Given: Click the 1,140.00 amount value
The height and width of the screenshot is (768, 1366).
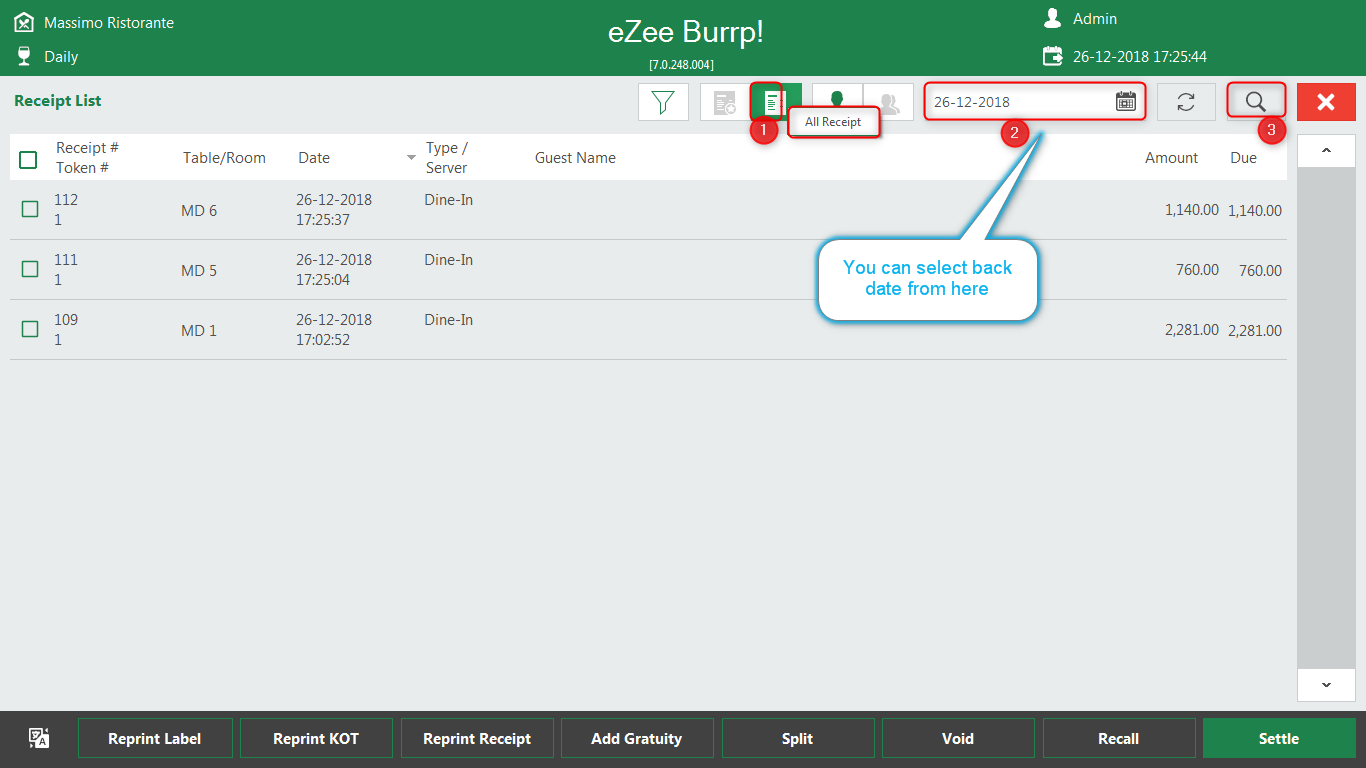Looking at the screenshot, I should (1192, 210).
